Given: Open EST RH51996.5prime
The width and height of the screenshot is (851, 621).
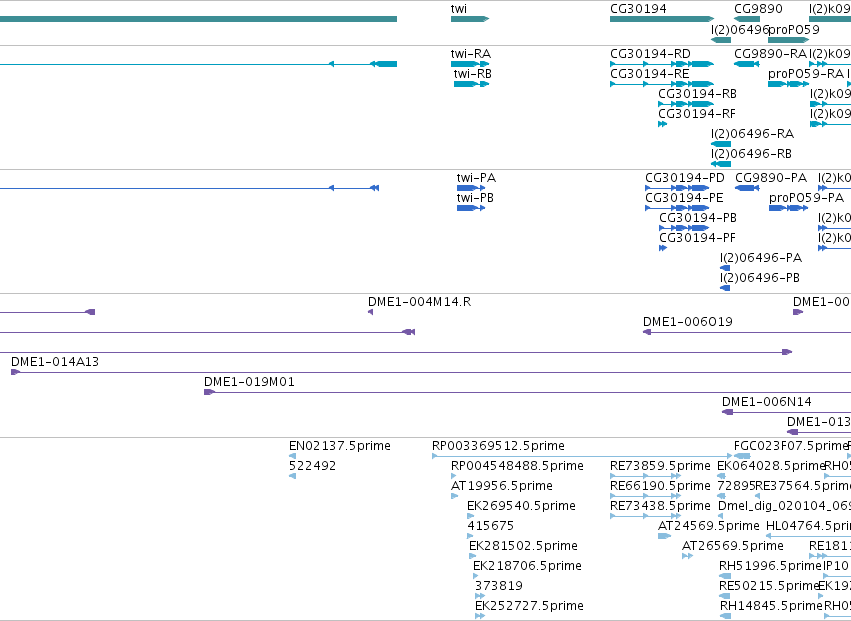Looking at the screenshot, I should (770, 566).
